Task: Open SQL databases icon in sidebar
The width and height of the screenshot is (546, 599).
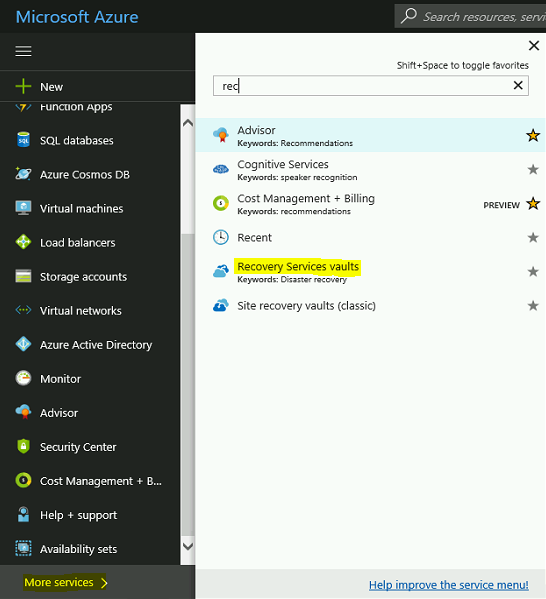Action: 23,140
